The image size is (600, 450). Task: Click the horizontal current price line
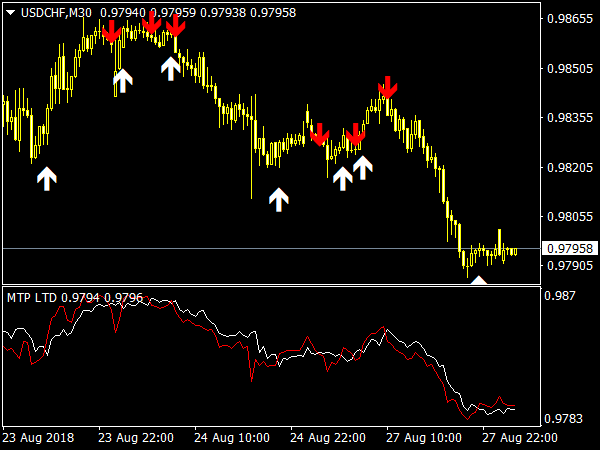click(272, 249)
